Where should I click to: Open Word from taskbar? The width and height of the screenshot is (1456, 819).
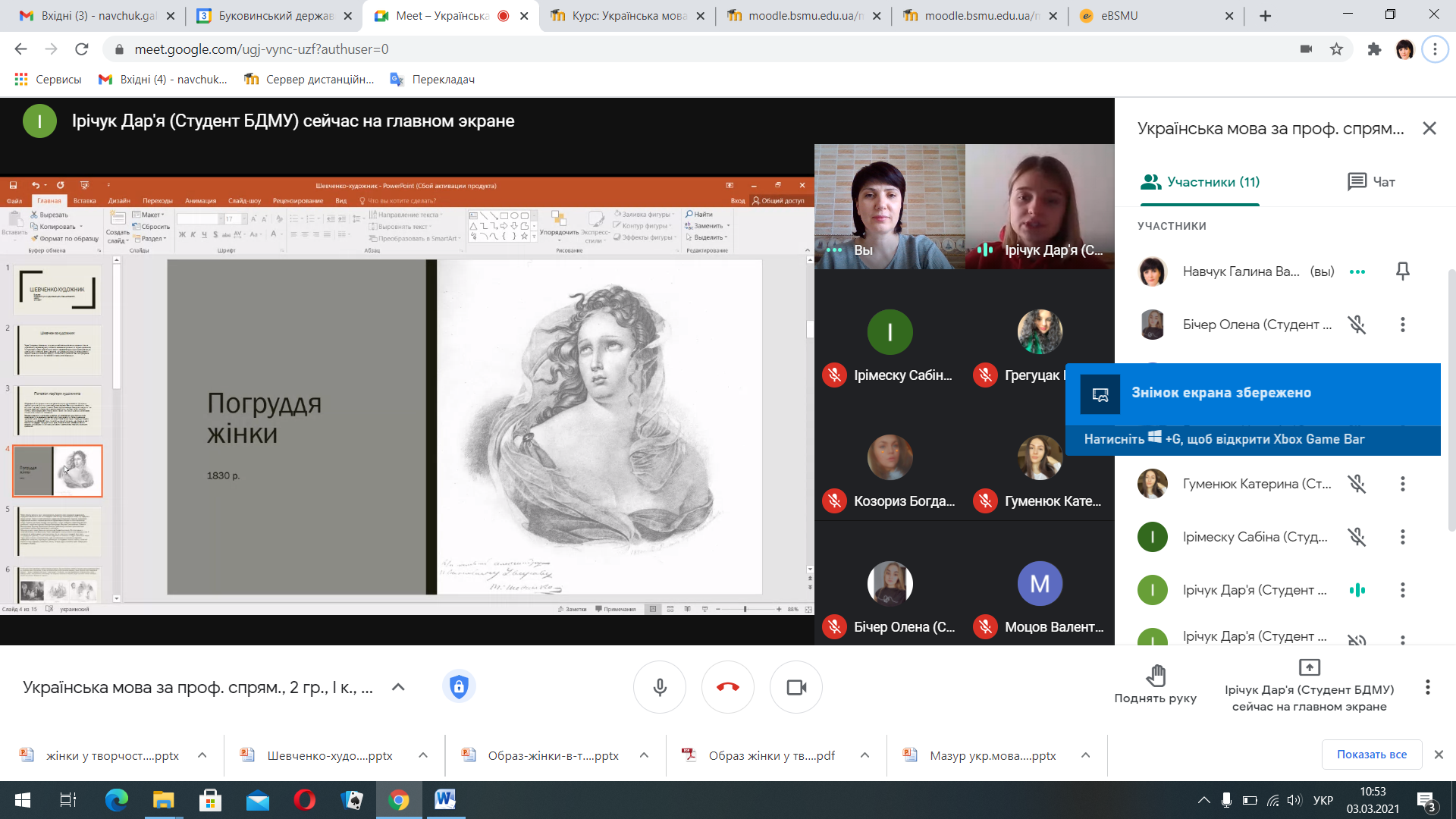445,800
